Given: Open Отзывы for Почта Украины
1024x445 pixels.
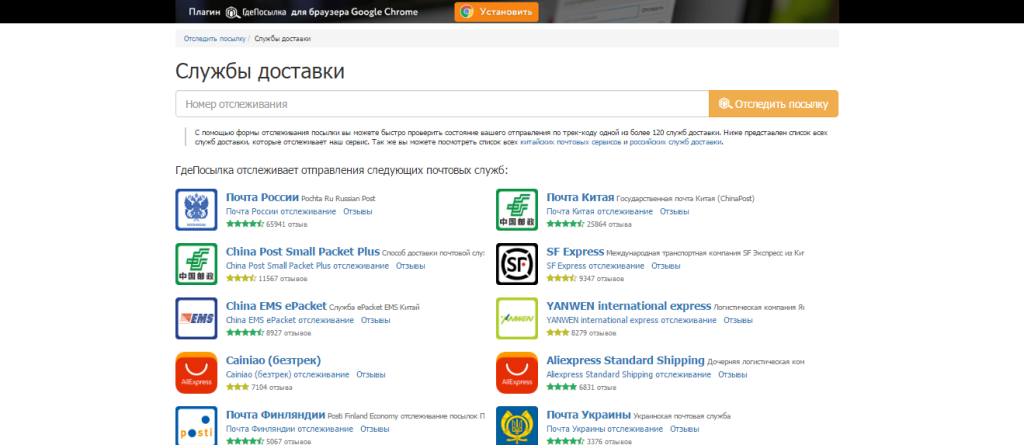Looking at the screenshot, I should coord(684,429).
